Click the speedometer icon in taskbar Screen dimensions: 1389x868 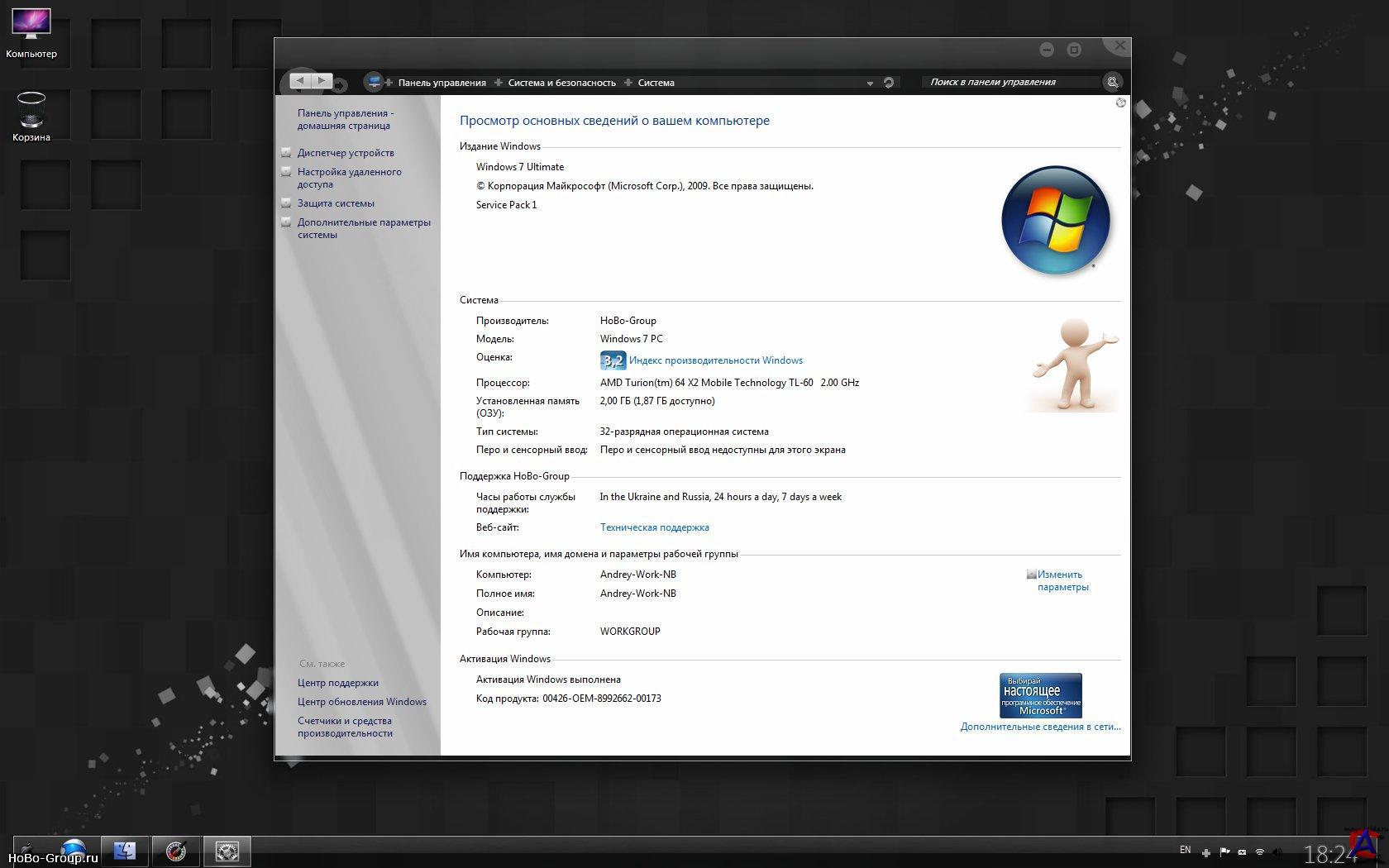(176, 851)
